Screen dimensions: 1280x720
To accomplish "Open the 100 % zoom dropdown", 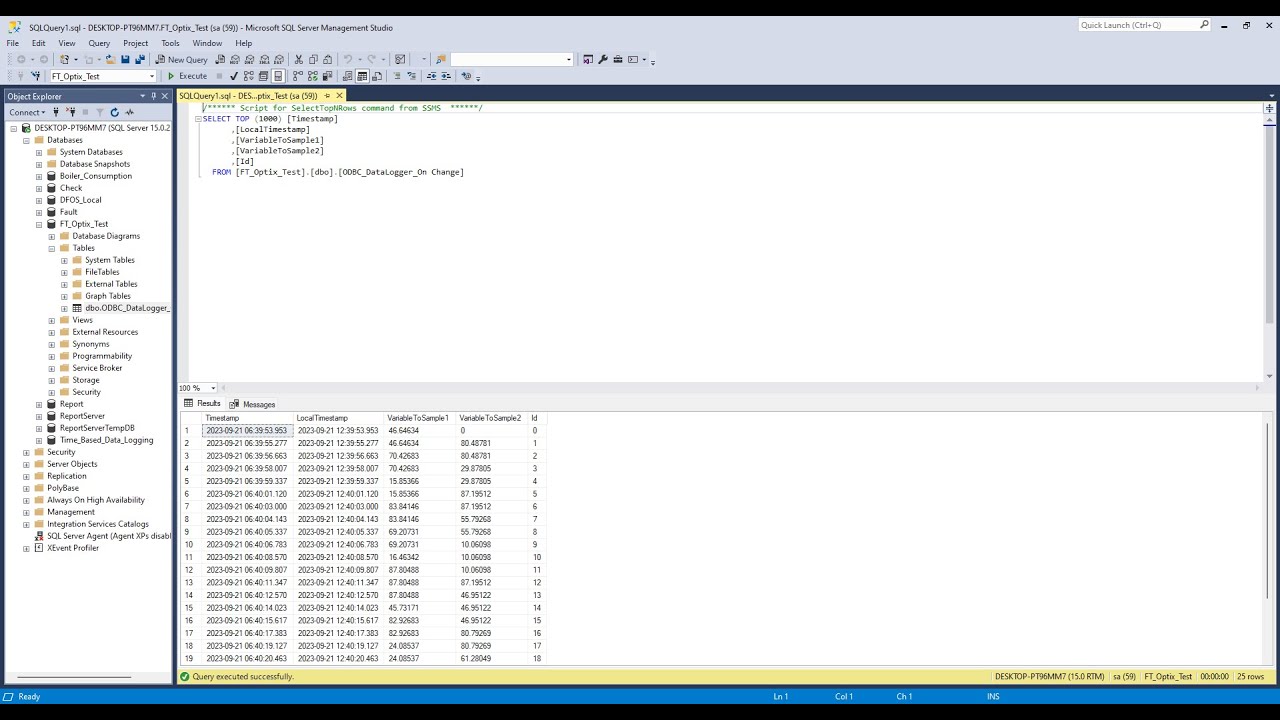I will (x=211, y=388).
